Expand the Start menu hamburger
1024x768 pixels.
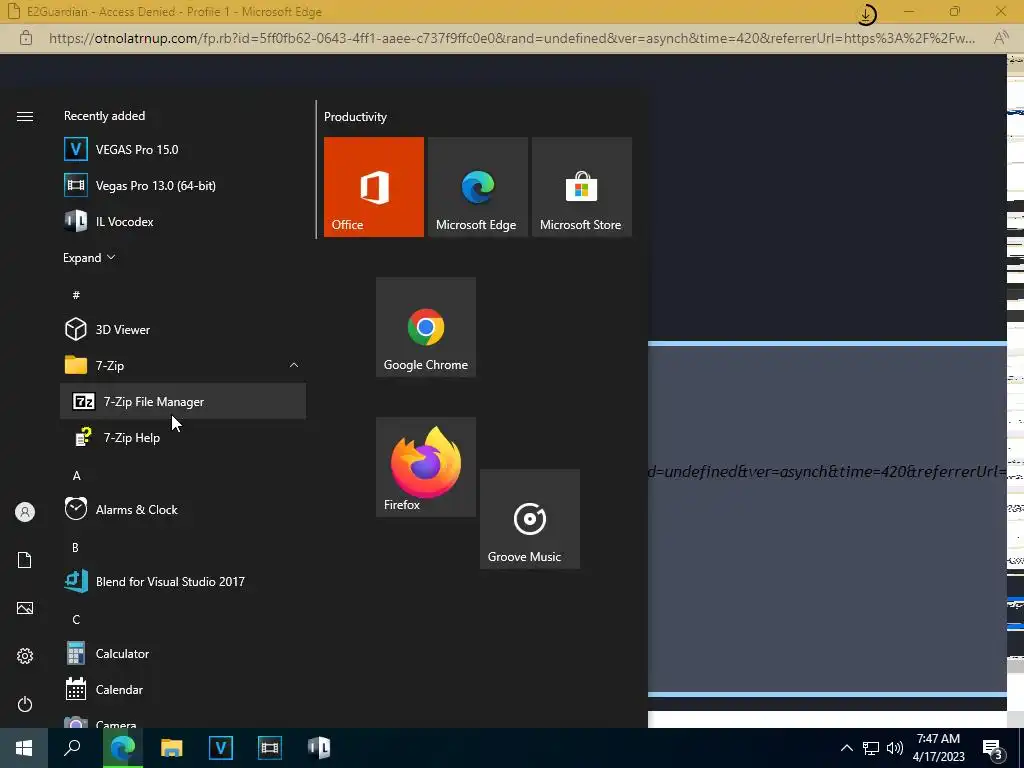pos(25,116)
